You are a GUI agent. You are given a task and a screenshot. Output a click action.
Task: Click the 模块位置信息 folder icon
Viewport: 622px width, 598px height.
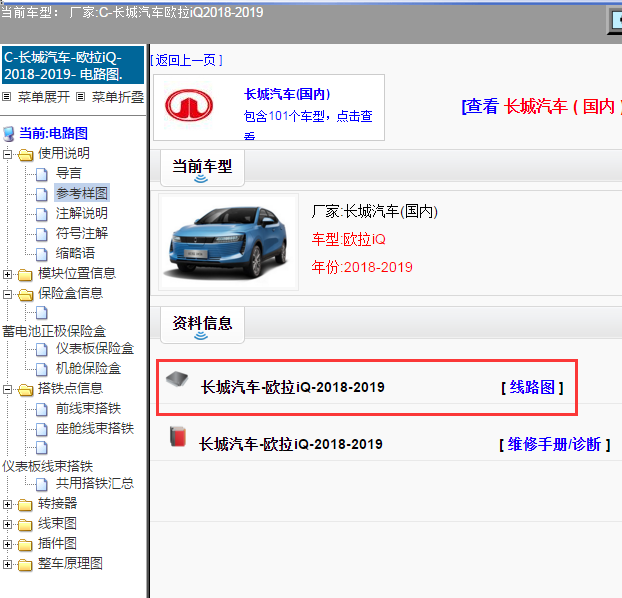(25, 274)
